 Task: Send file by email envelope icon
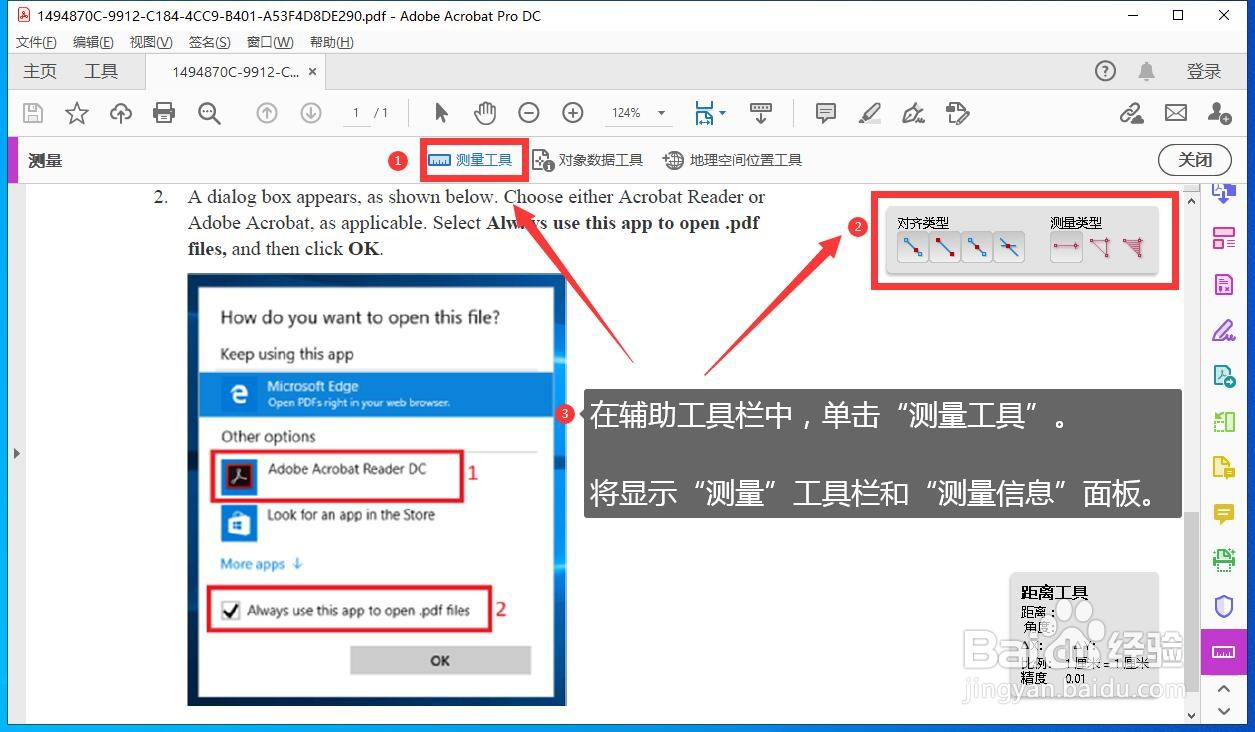1176,113
